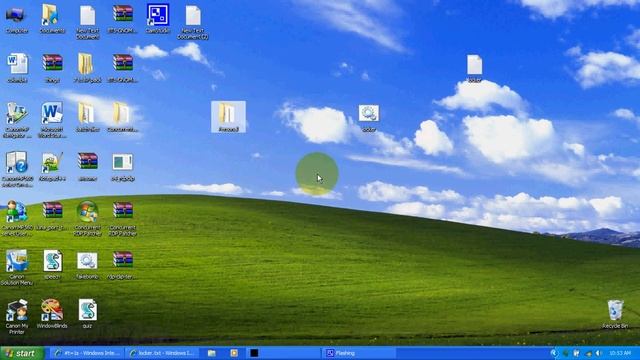This screenshot has height=360, width=640.
Task: Select the Canon My Printer shortcut
Action: pyautogui.click(x=16, y=317)
